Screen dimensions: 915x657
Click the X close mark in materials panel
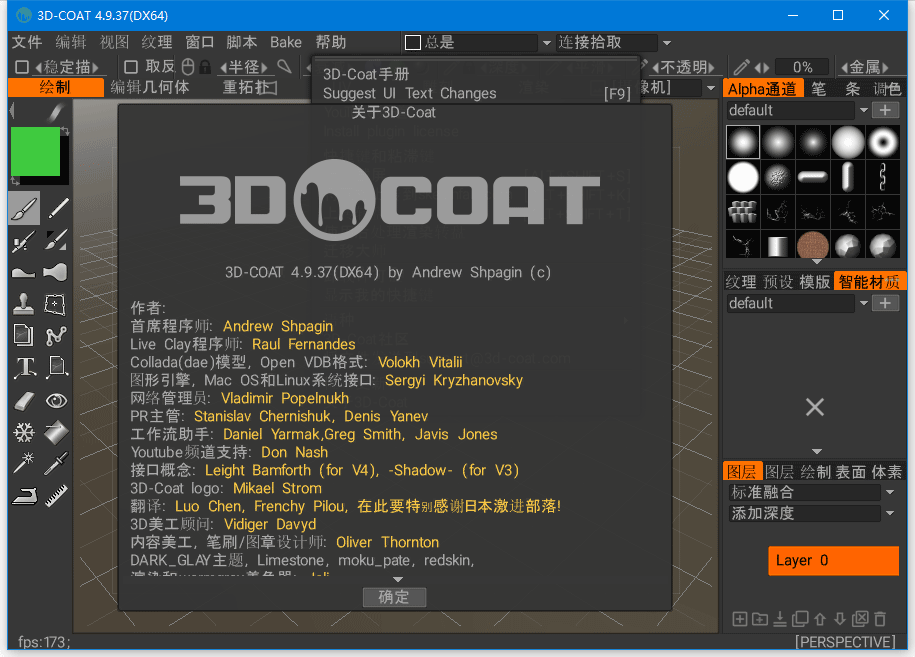click(x=815, y=407)
